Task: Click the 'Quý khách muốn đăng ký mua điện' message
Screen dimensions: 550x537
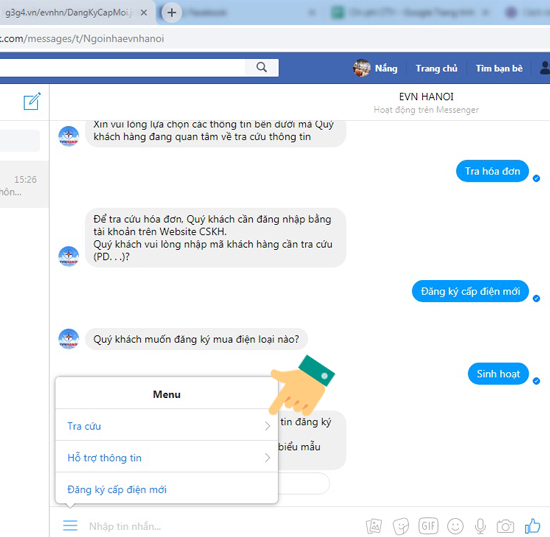Action: tap(196, 339)
